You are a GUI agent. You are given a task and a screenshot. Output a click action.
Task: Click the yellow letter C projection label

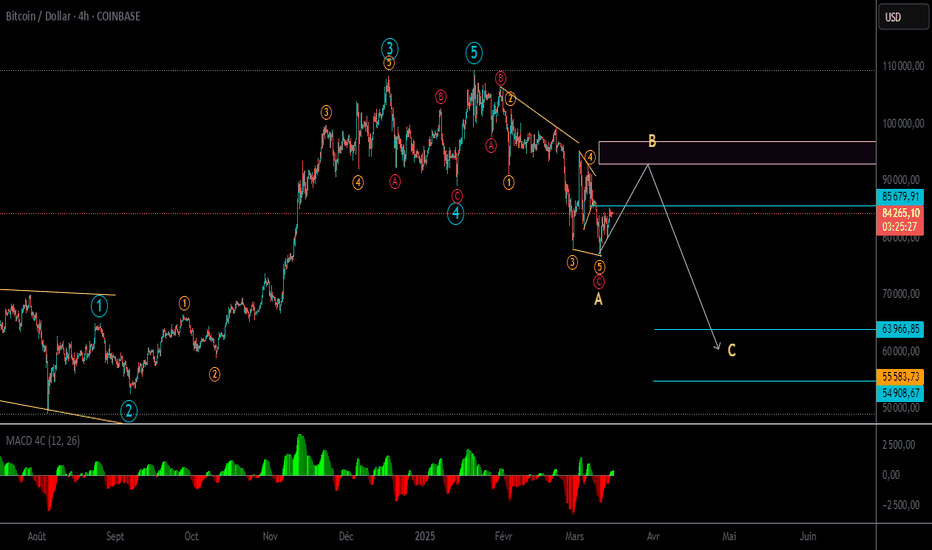732,350
